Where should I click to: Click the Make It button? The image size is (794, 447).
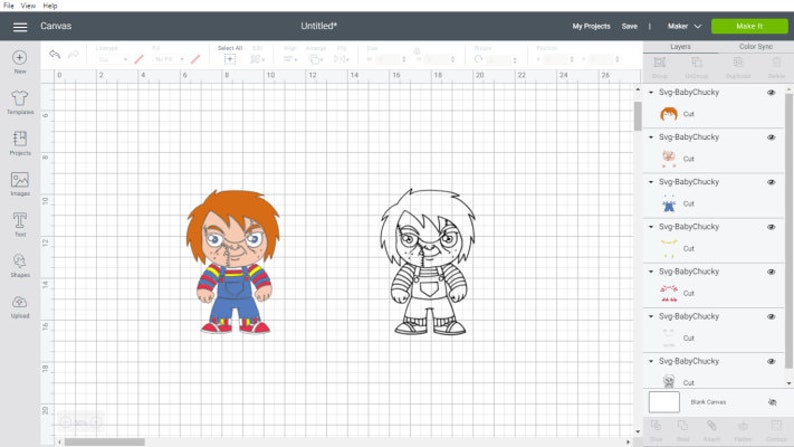click(x=749, y=26)
